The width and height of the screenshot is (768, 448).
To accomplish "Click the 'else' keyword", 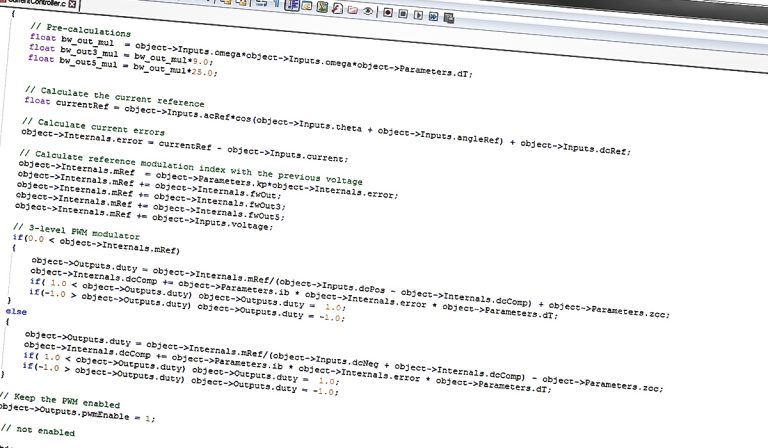I will pos(16,311).
